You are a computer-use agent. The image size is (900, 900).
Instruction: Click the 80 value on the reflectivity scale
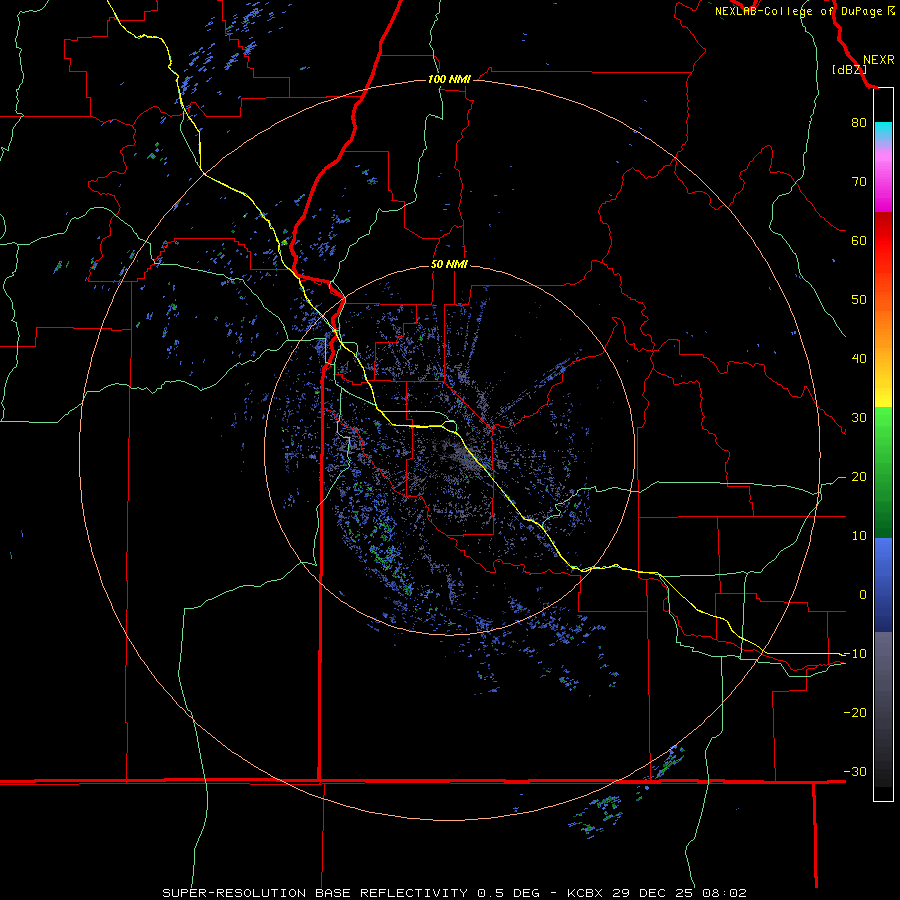tap(859, 122)
